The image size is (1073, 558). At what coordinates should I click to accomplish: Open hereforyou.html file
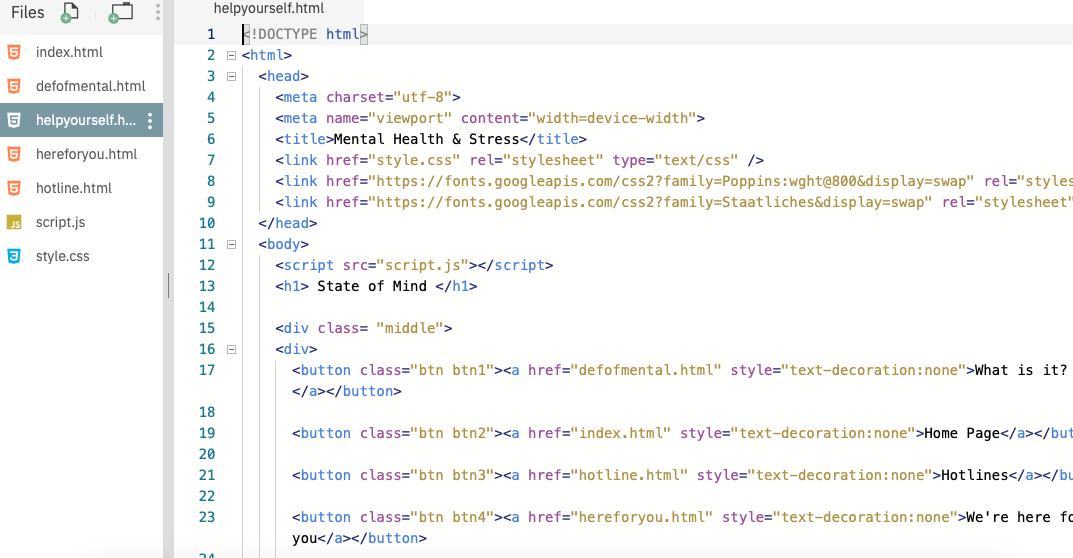click(x=86, y=154)
